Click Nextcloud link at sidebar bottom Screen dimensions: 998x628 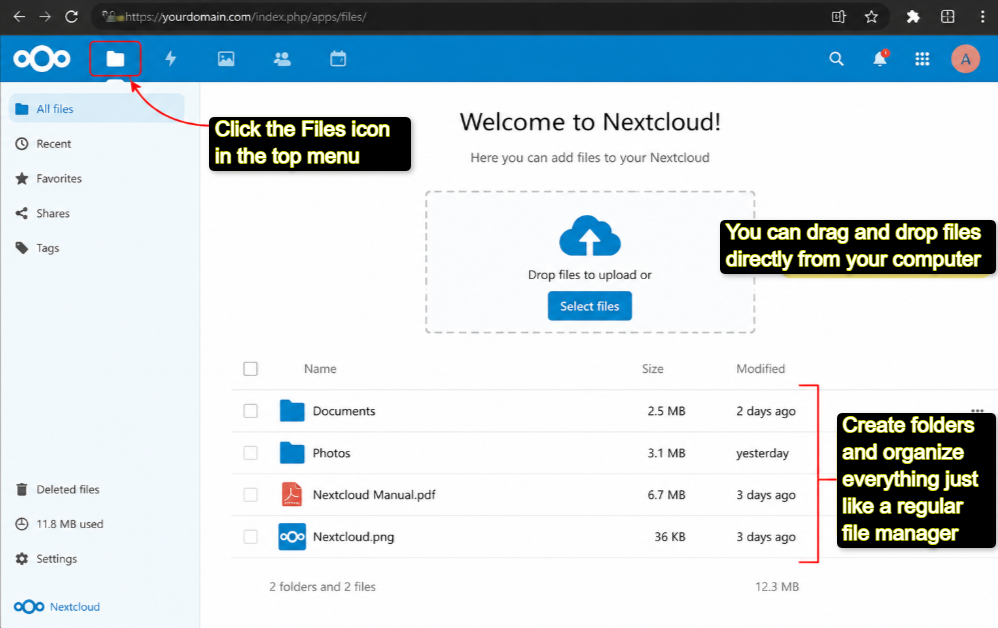point(57,606)
